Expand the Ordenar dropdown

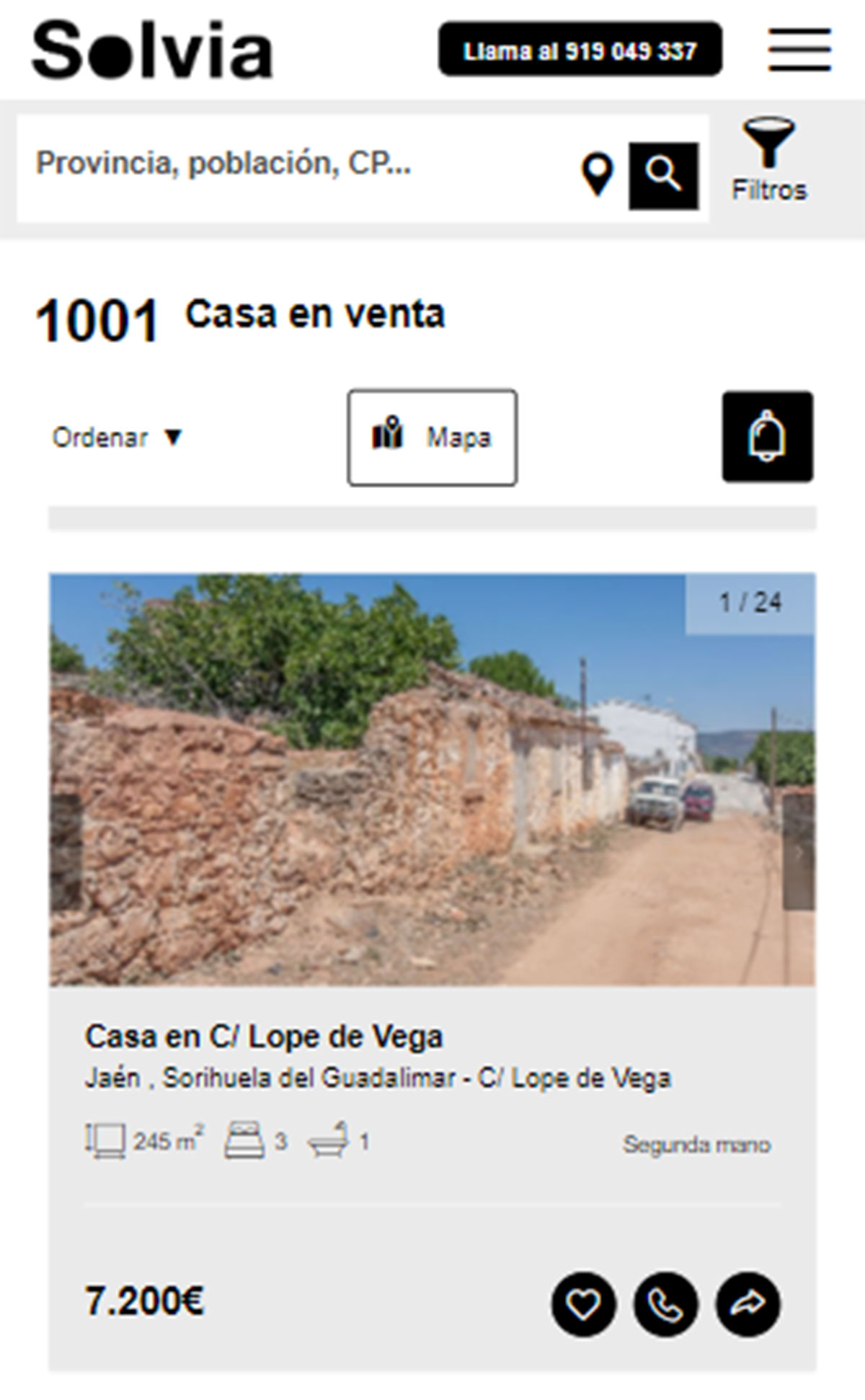click(x=117, y=438)
